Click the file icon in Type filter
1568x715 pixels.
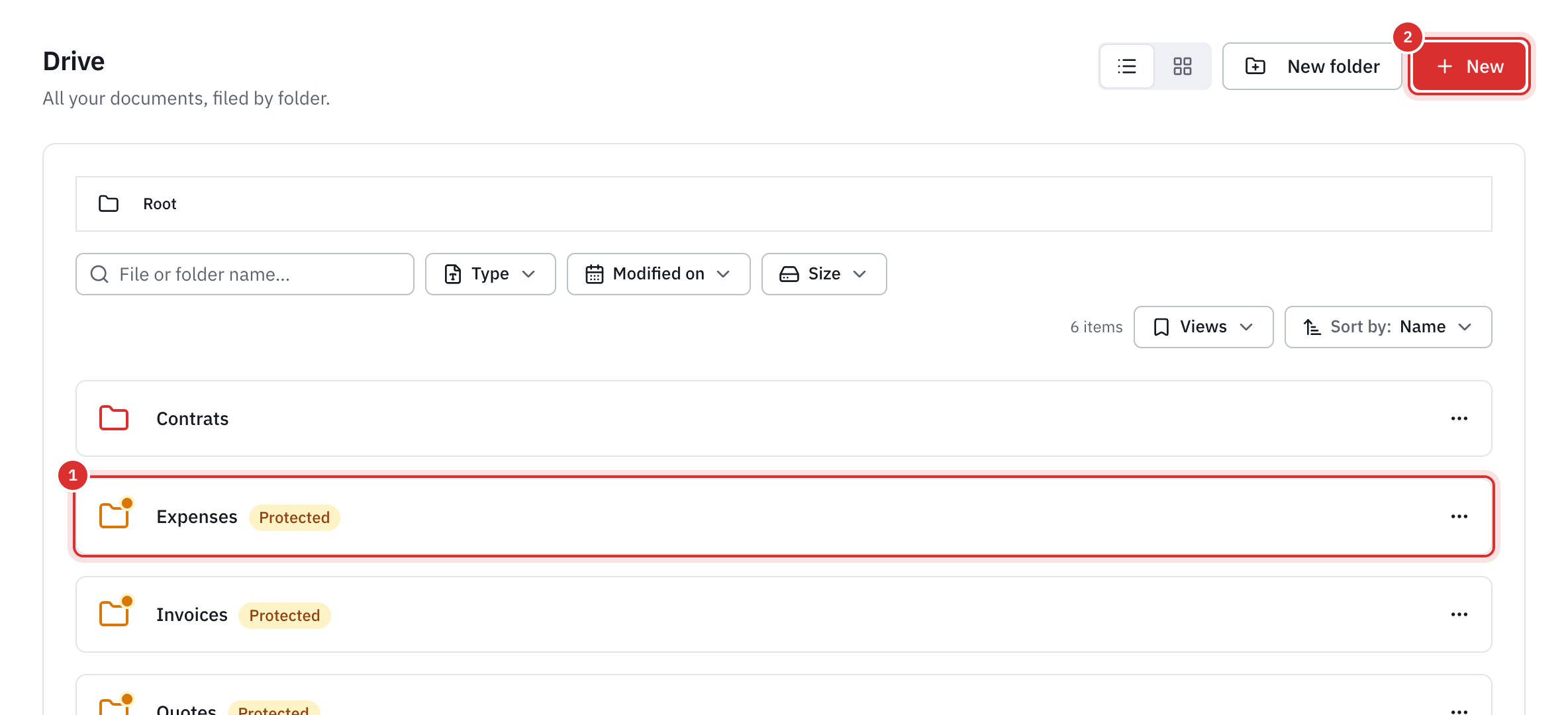point(453,274)
